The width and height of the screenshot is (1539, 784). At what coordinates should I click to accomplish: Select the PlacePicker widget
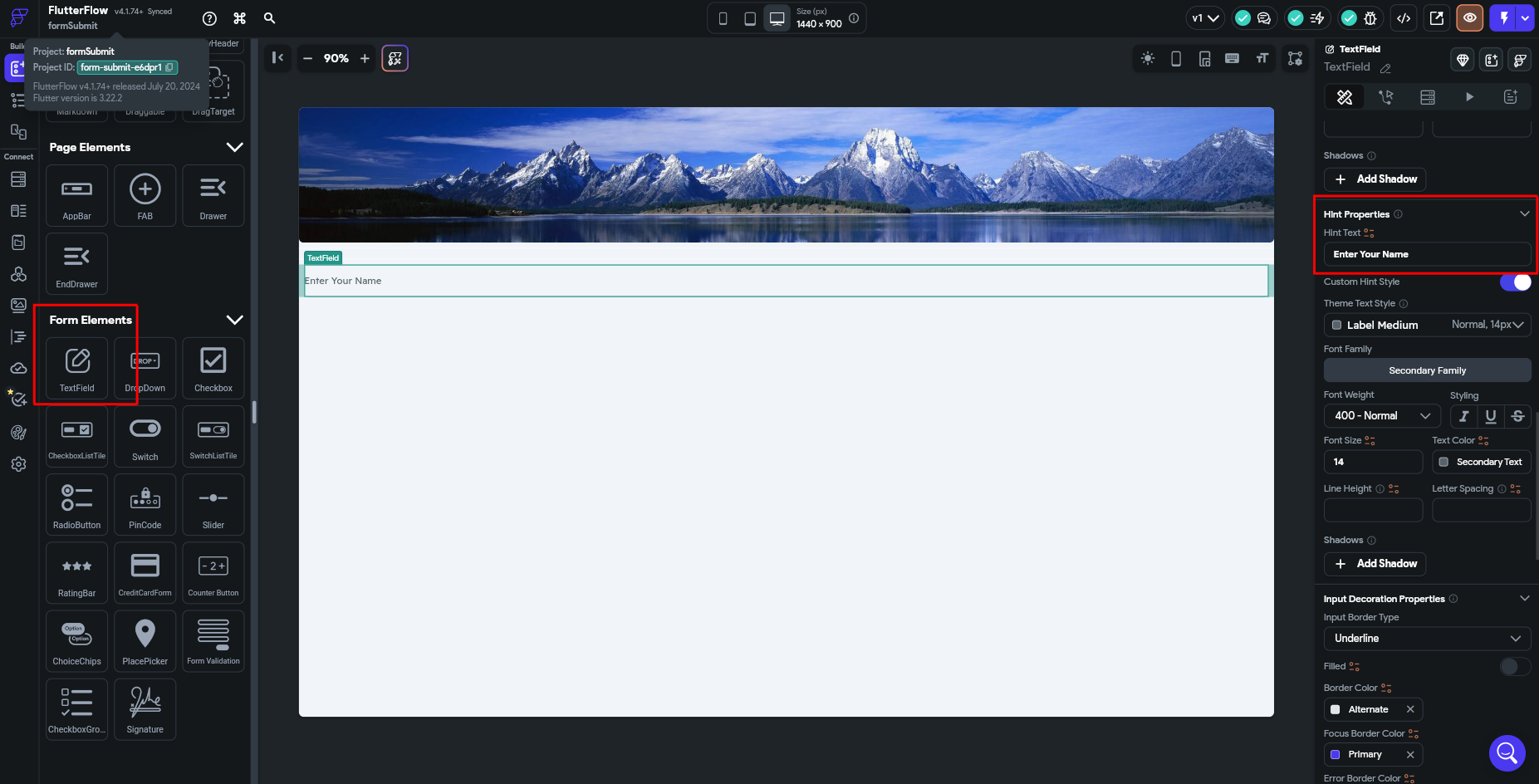(145, 641)
